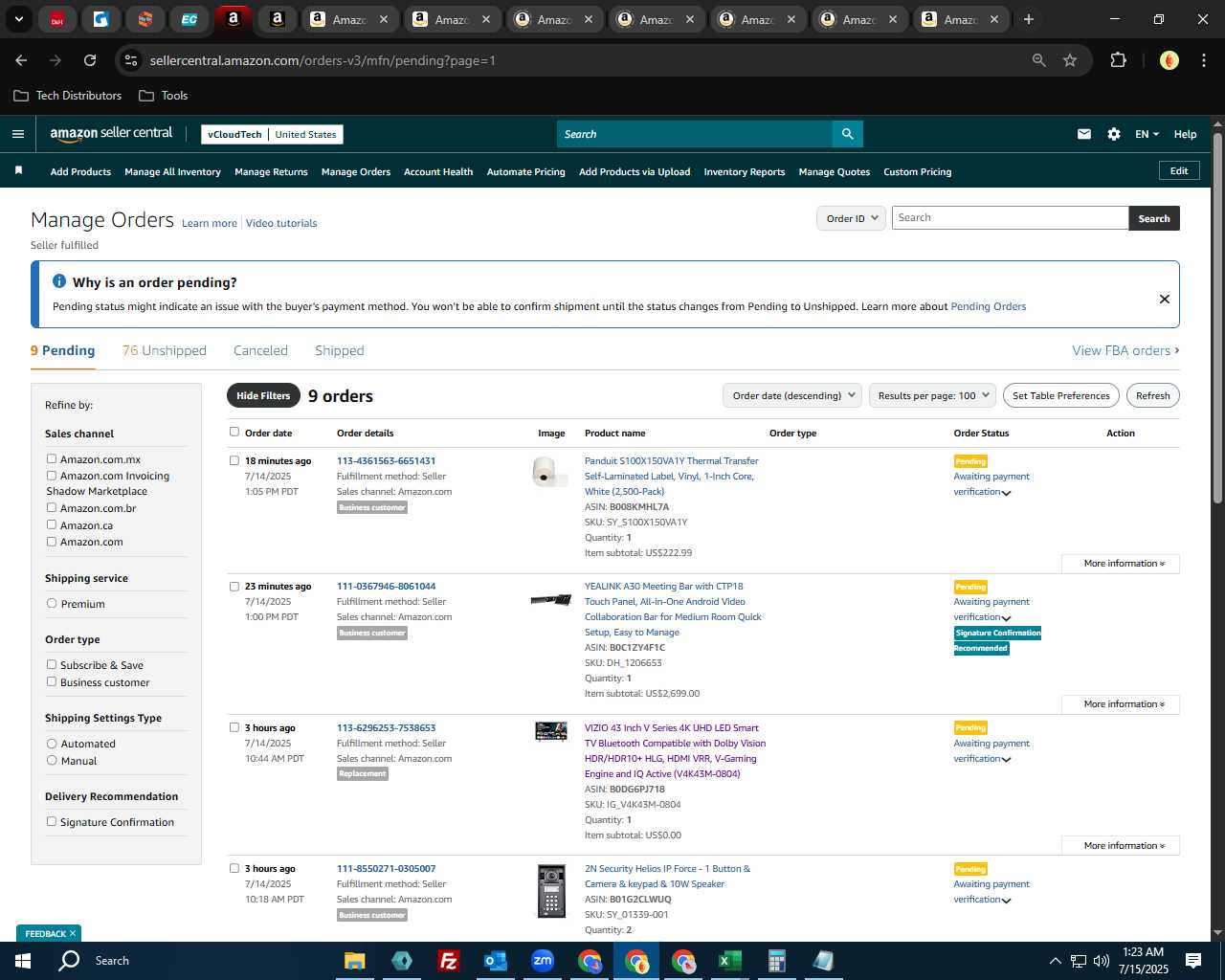Expand payment verification status on Panduit order
Viewport: 1225px width, 980px height.
pyautogui.click(x=1006, y=493)
